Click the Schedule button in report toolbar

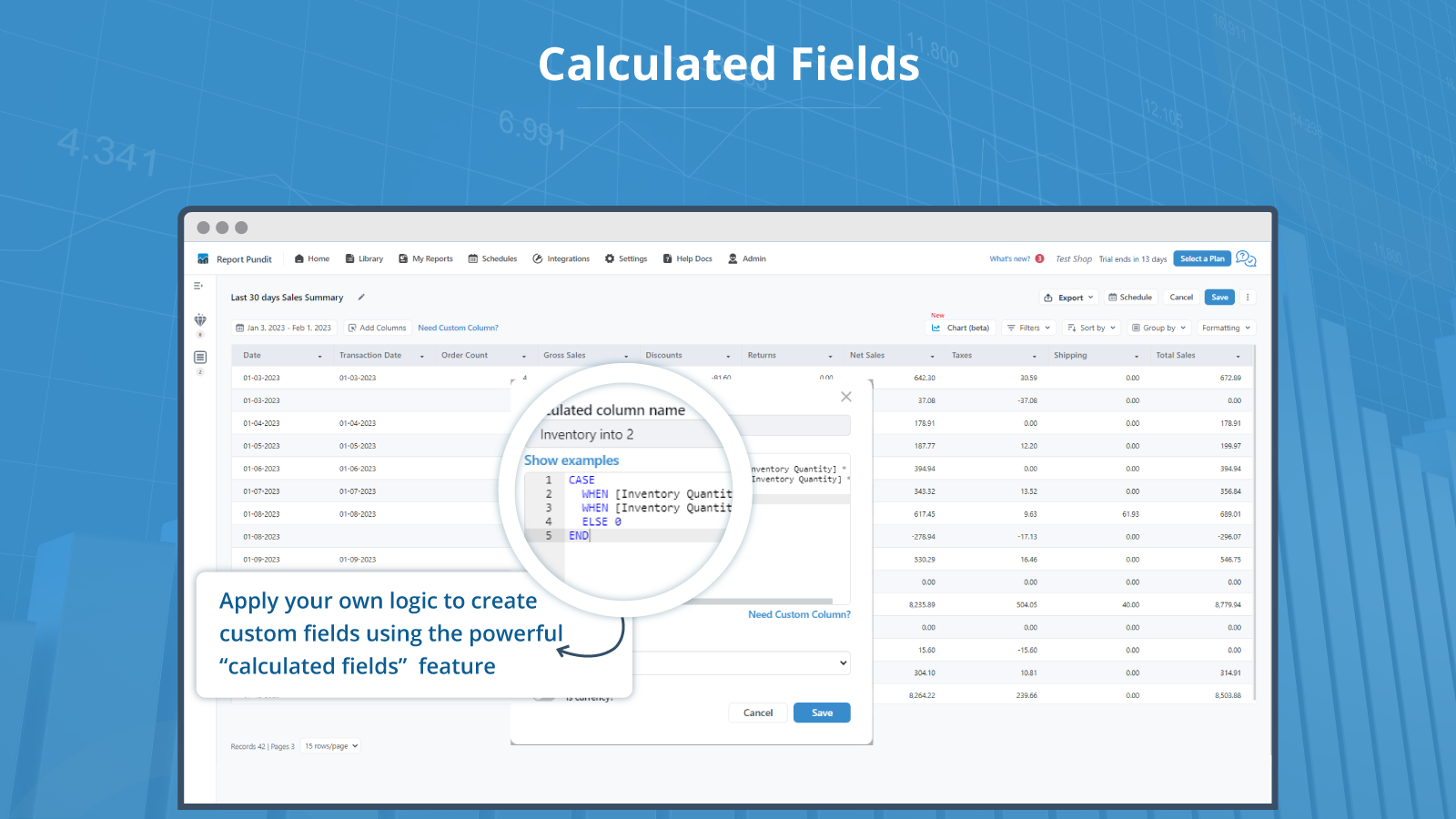click(x=1130, y=298)
